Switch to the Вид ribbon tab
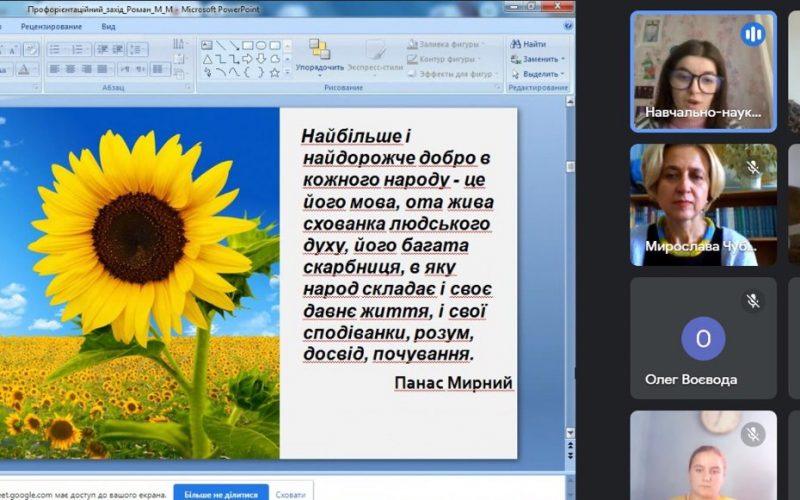Screen dimensions: 800x500 [108, 26]
